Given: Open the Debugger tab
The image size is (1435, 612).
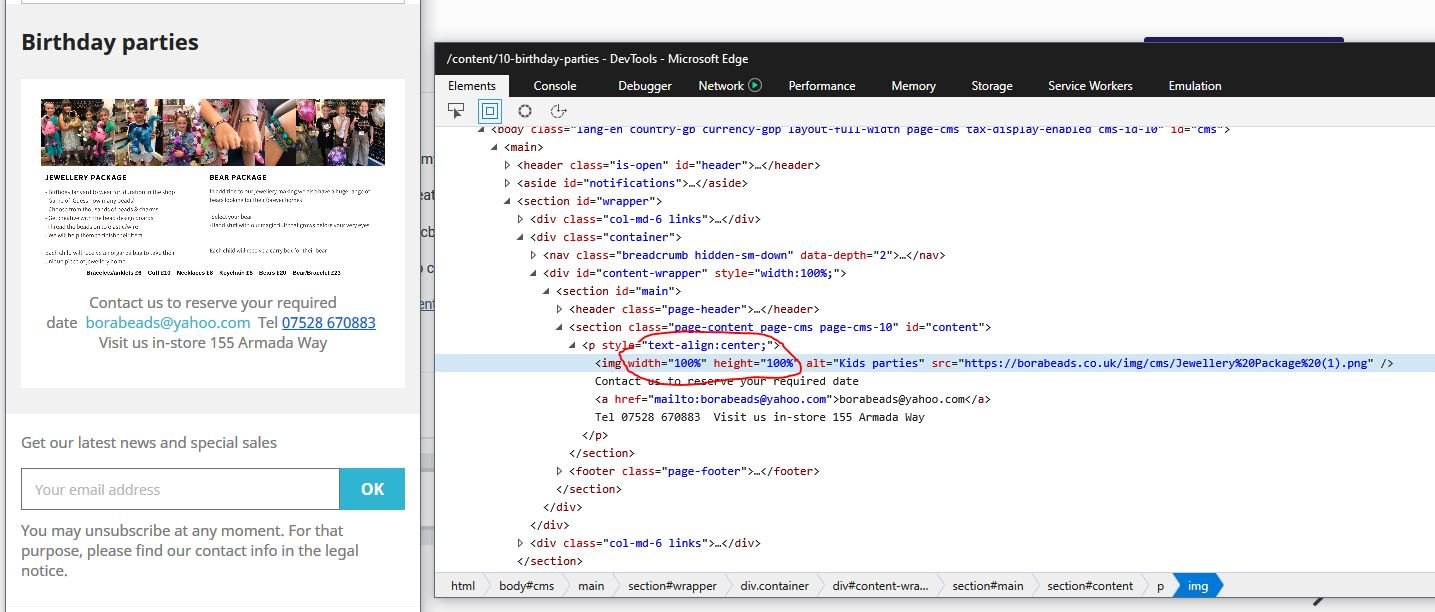Looking at the screenshot, I should tap(645, 86).
